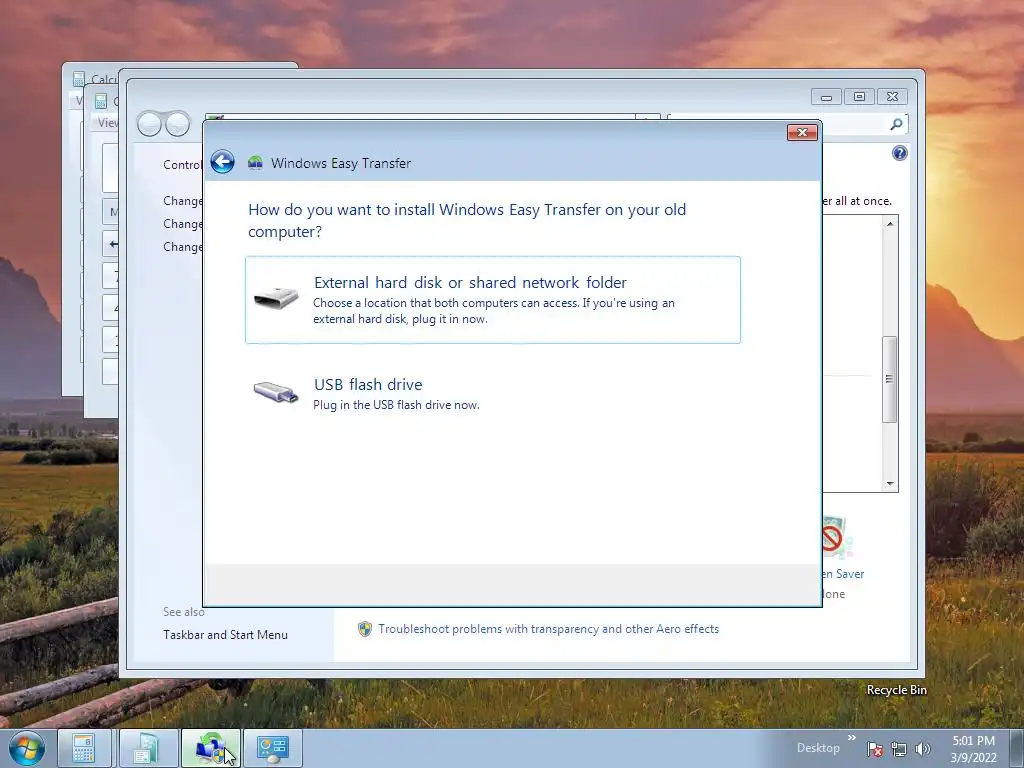This screenshot has width=1024, height=768.
Task: Close the Control Panel window
Action: pos(892,97)
